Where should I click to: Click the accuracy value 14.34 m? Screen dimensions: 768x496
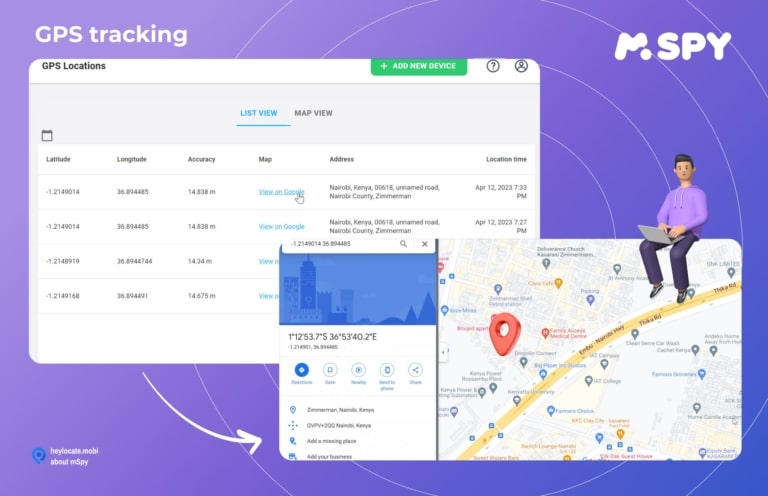coord(200,261)
